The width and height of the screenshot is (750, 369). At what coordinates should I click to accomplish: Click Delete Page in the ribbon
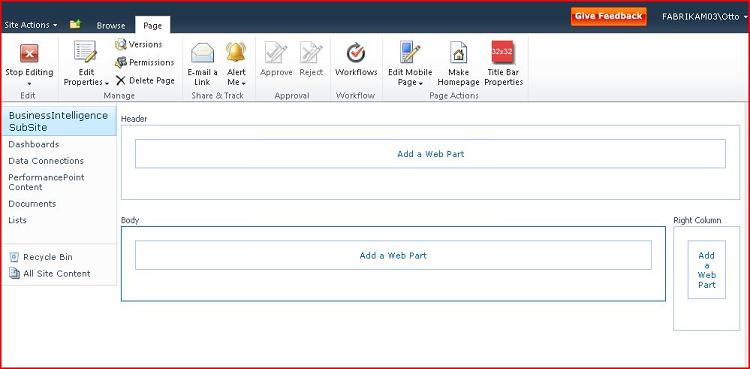click(145, 81)
